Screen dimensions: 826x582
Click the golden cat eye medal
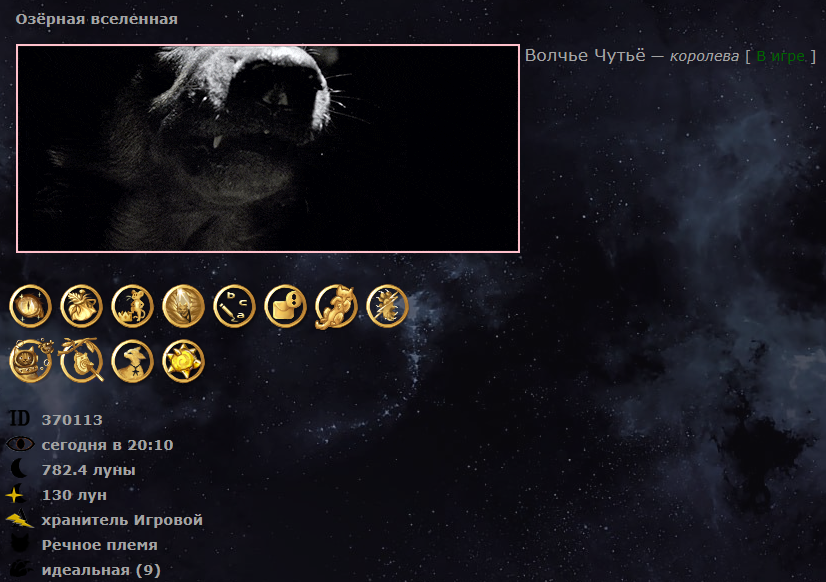(x=31, y=306)
